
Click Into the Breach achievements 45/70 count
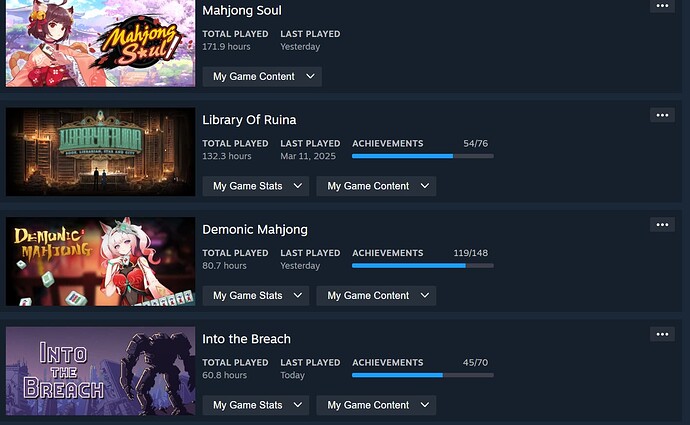coord(475,363)
